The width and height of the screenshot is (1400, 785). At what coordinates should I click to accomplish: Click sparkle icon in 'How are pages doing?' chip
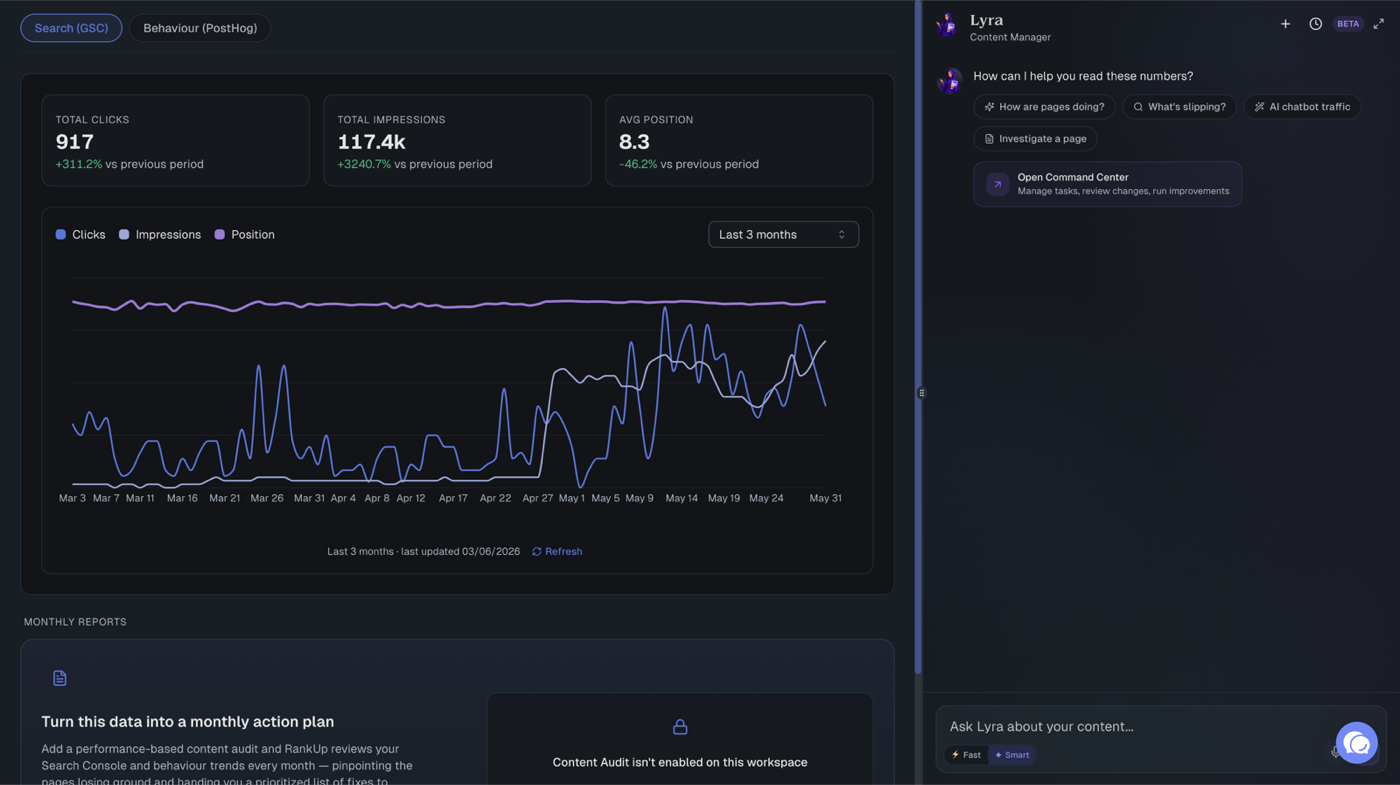[989, 107]
